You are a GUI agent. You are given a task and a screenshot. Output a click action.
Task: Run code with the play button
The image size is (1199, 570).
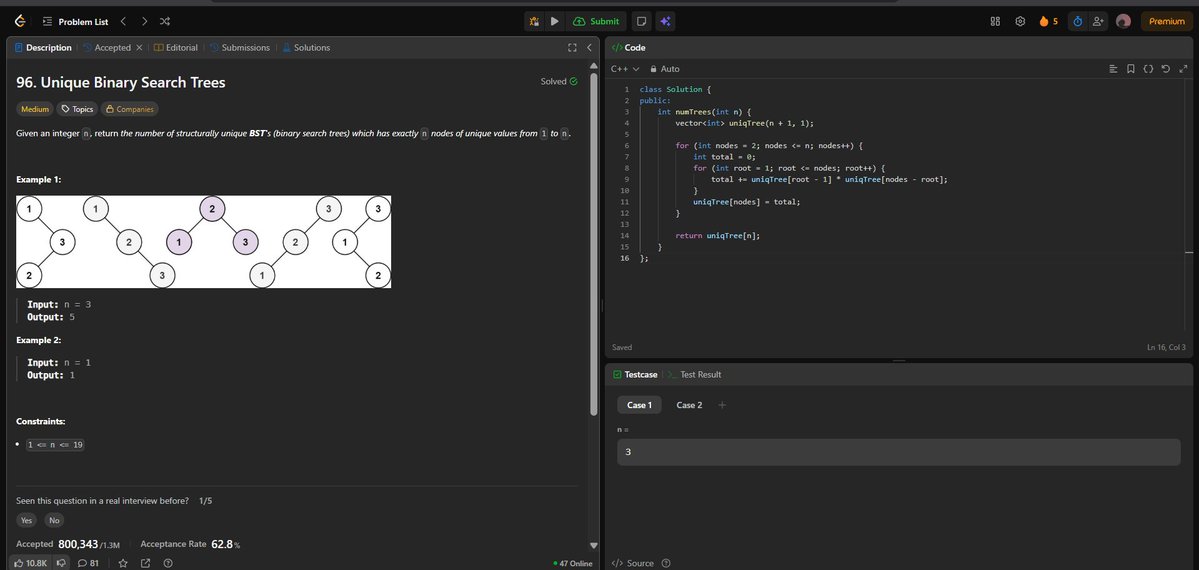(x=554, y=21)
